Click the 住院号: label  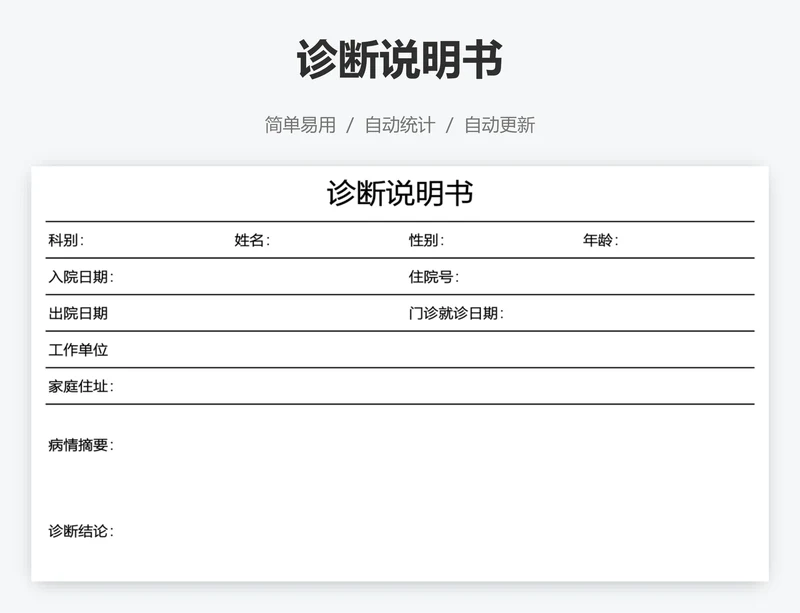tap(434, 277)
